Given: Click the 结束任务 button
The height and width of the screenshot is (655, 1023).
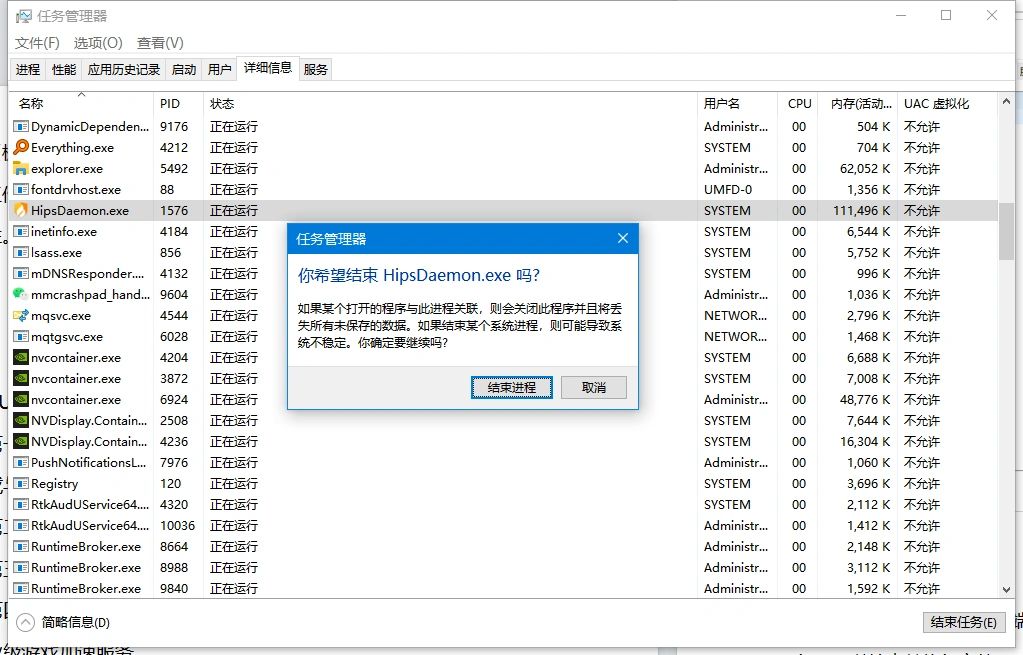Looking at the screenshot, I should pos(963,621).
